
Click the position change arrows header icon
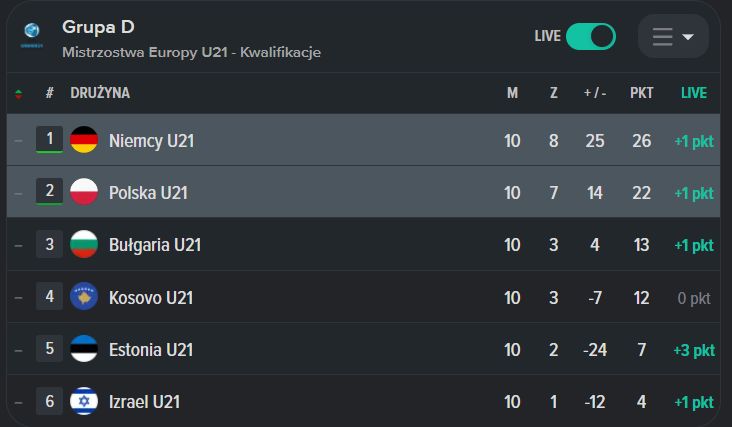18,94
